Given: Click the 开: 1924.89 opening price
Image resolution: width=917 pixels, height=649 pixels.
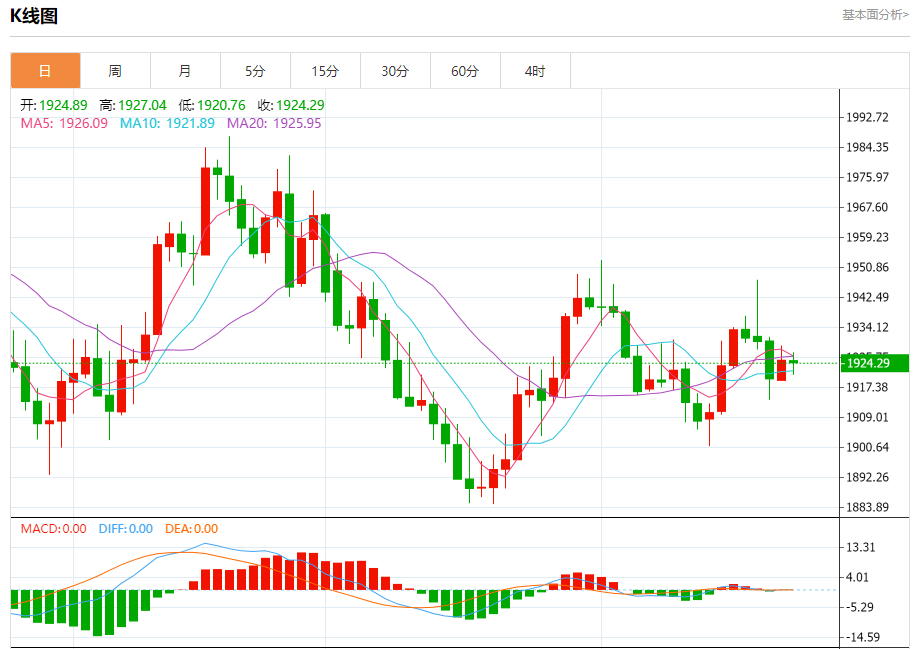Looking at the screenshot, I should coord(54,105).
